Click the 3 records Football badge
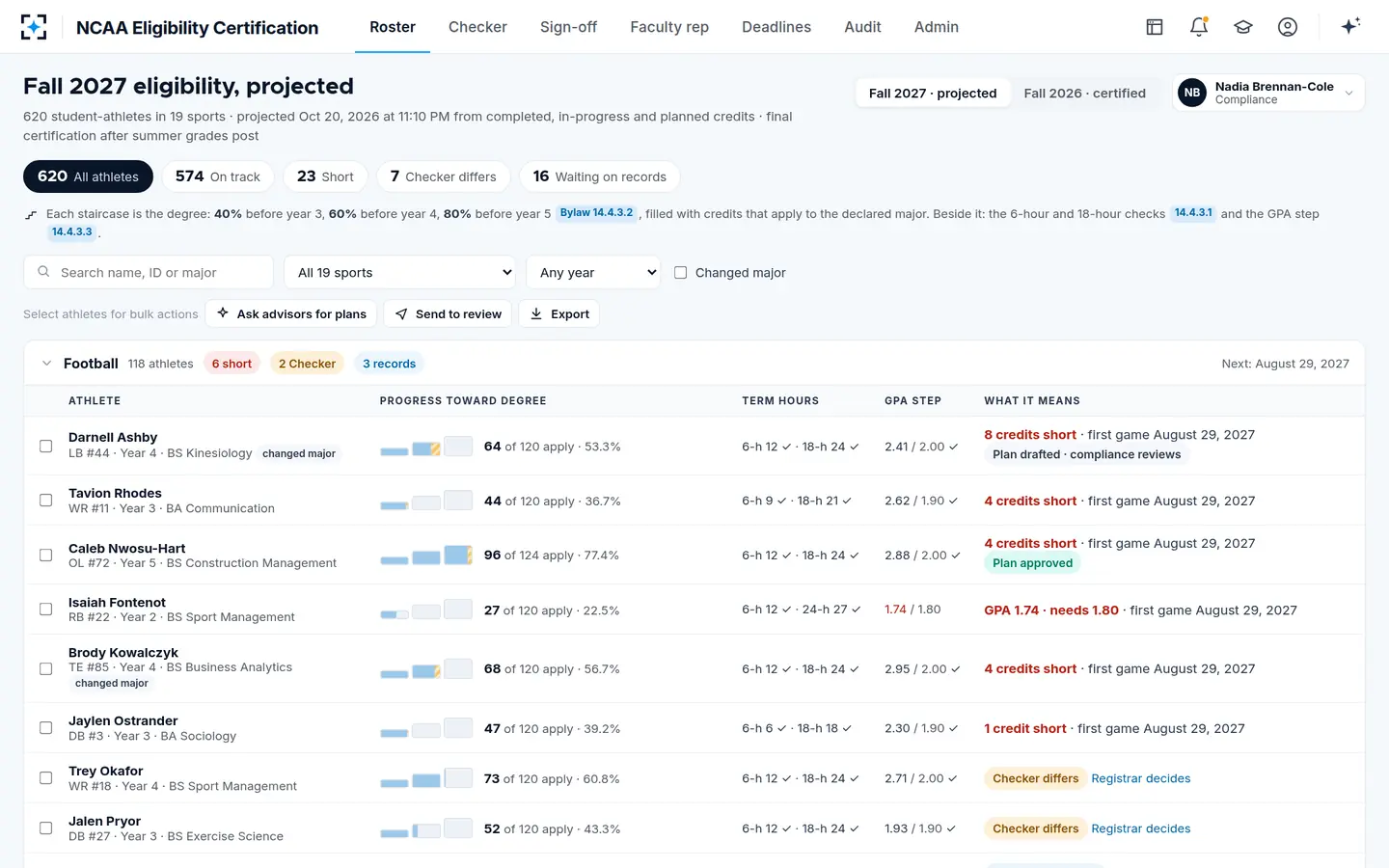The width and height of the screenshot is (1389, 868). click(389, 364)
